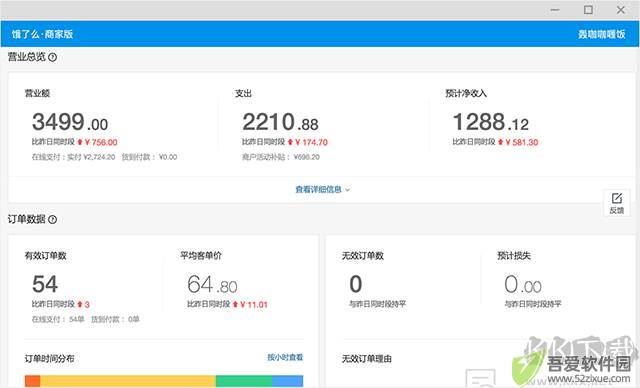Expand 查看详细信息 details section

[322, 190]
